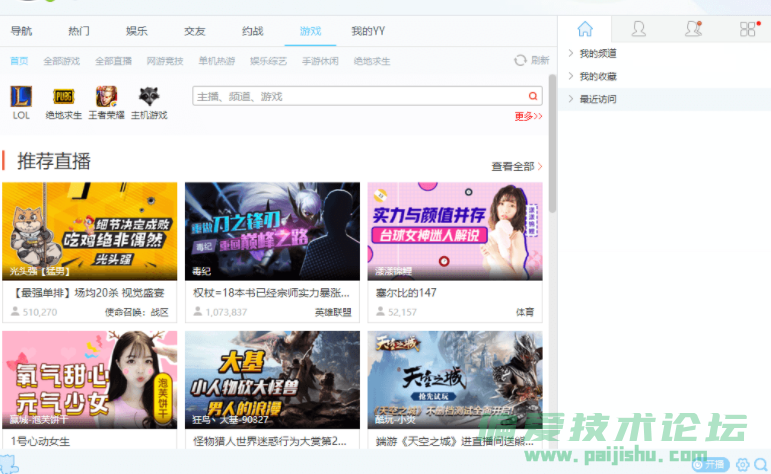Open the apps grid icon in right panel
The image size is (771, 474).
(x=747, y=29)
